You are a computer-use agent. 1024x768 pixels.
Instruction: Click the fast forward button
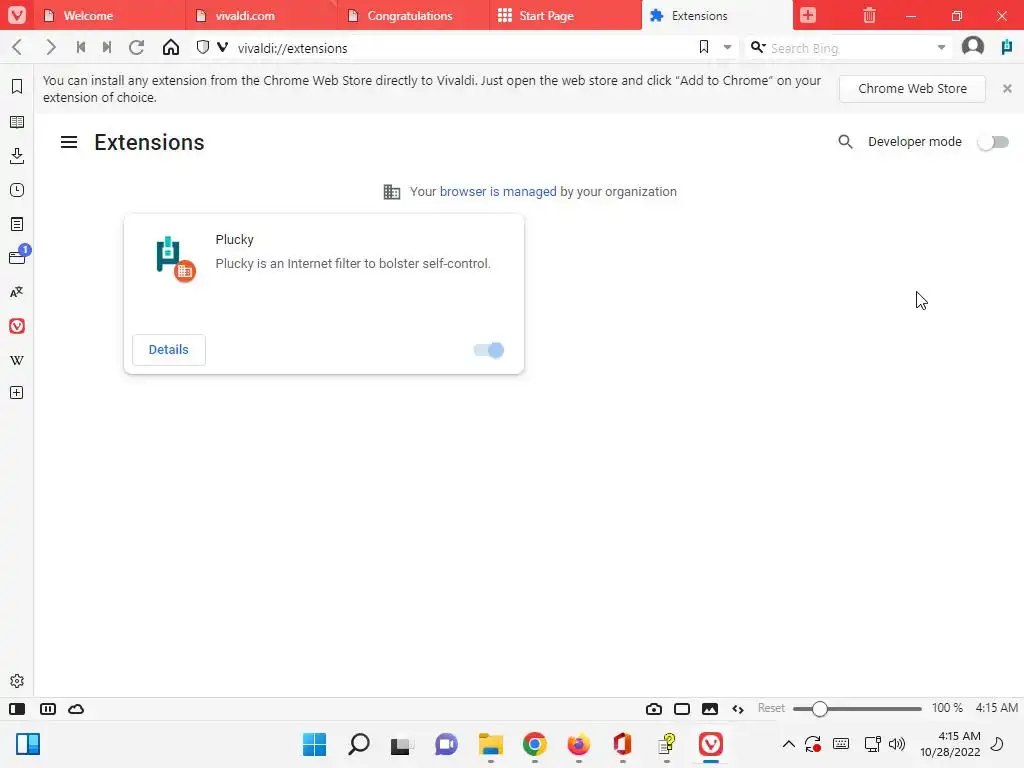click(107, 47)
